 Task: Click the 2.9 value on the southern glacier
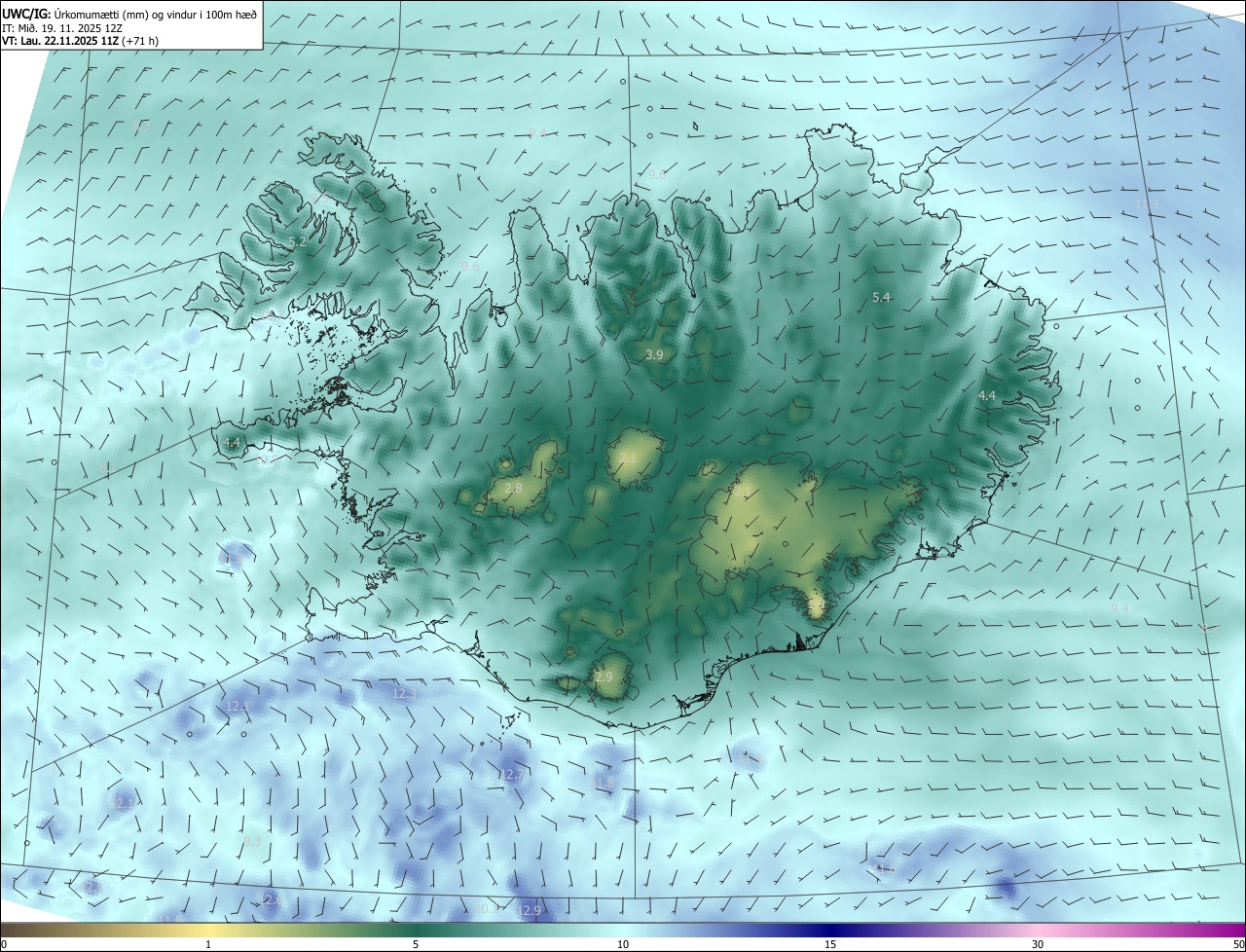[604, 677]
